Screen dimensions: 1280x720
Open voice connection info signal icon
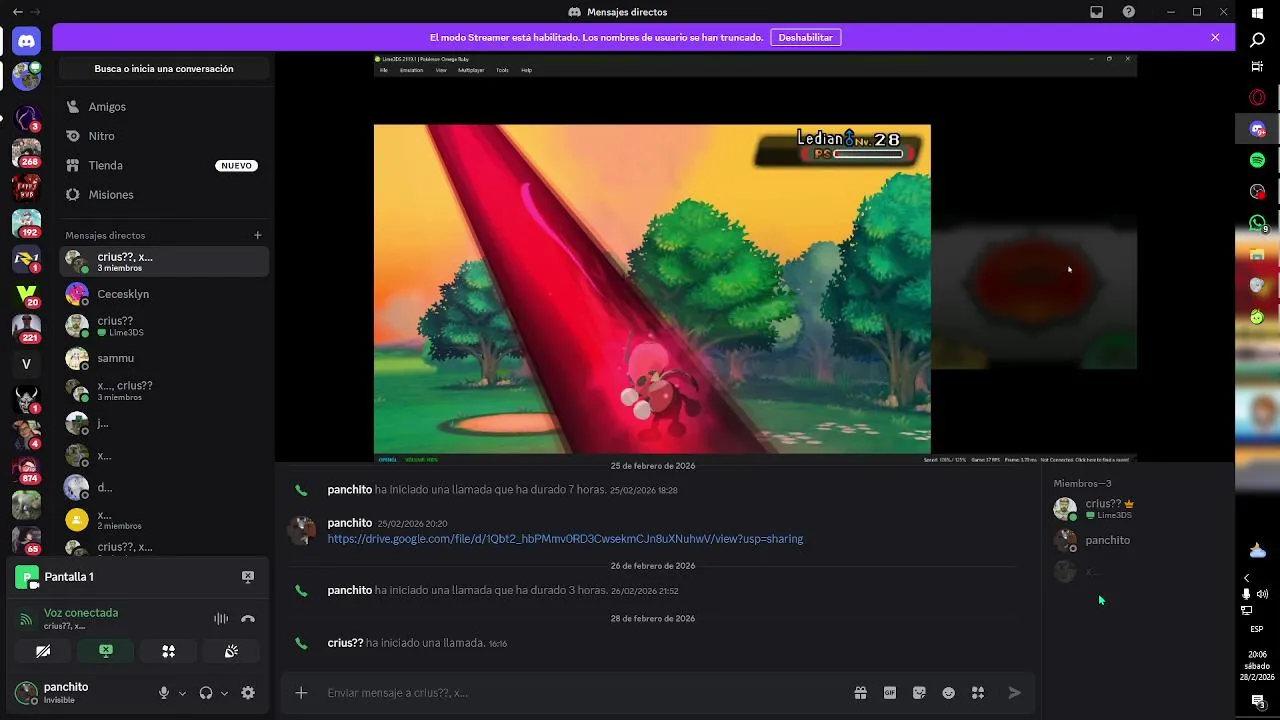pyautogui.click(x=26, y=619)
